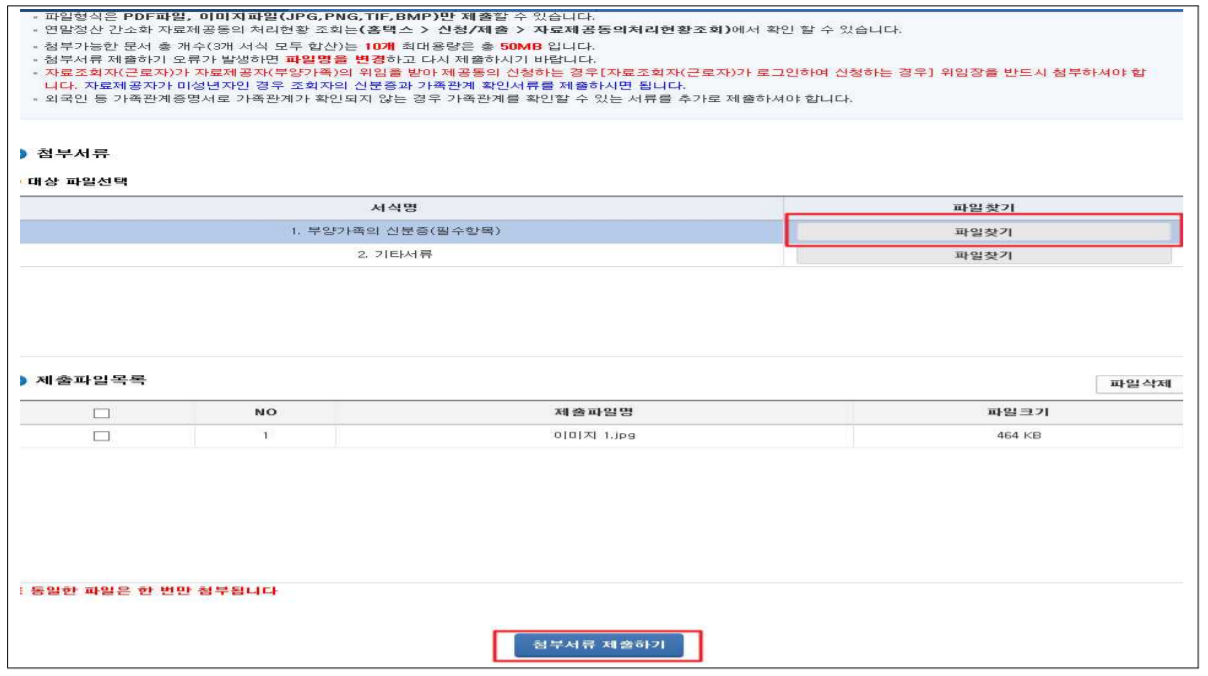Click 파일찾기 button for 부양가족의 신분증 row
Screen dimensions: 1208x676
coord(983,231)
